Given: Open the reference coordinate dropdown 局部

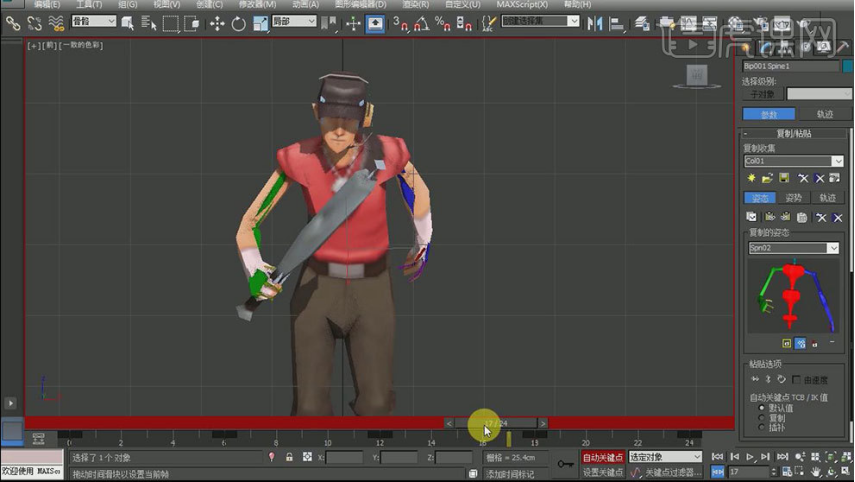Looking at the screenshot, I should (294, 21).
